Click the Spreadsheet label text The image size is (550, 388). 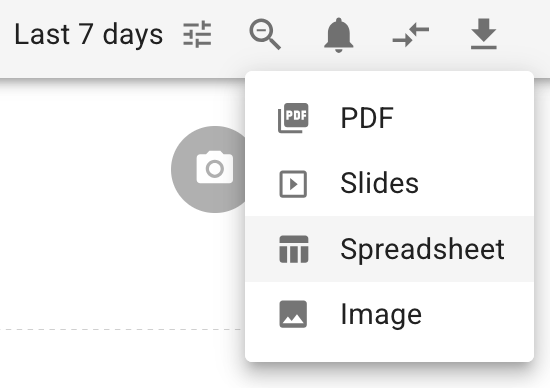(x=422, y=249)
